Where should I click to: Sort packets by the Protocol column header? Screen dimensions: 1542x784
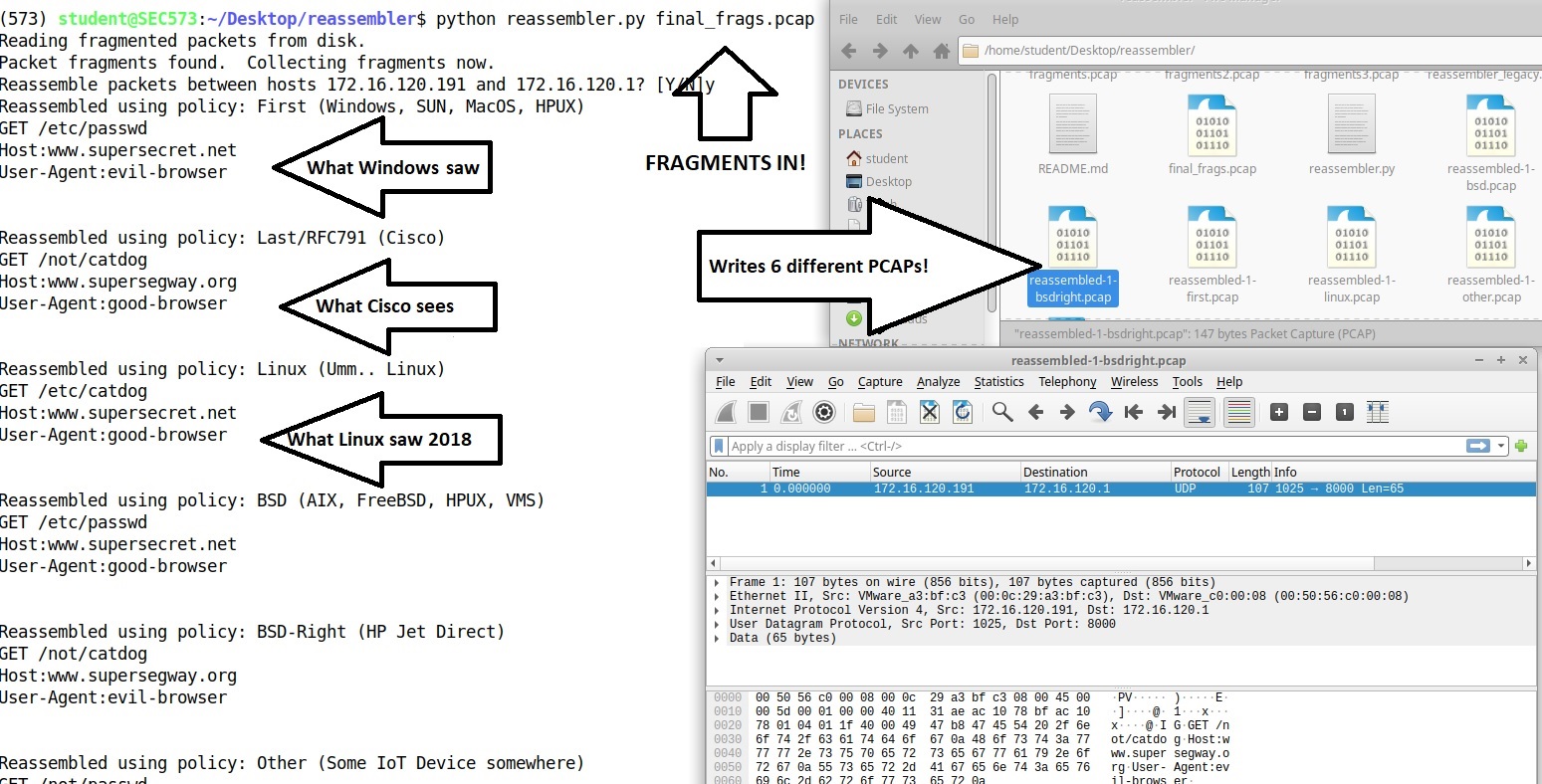point(1200,472)
